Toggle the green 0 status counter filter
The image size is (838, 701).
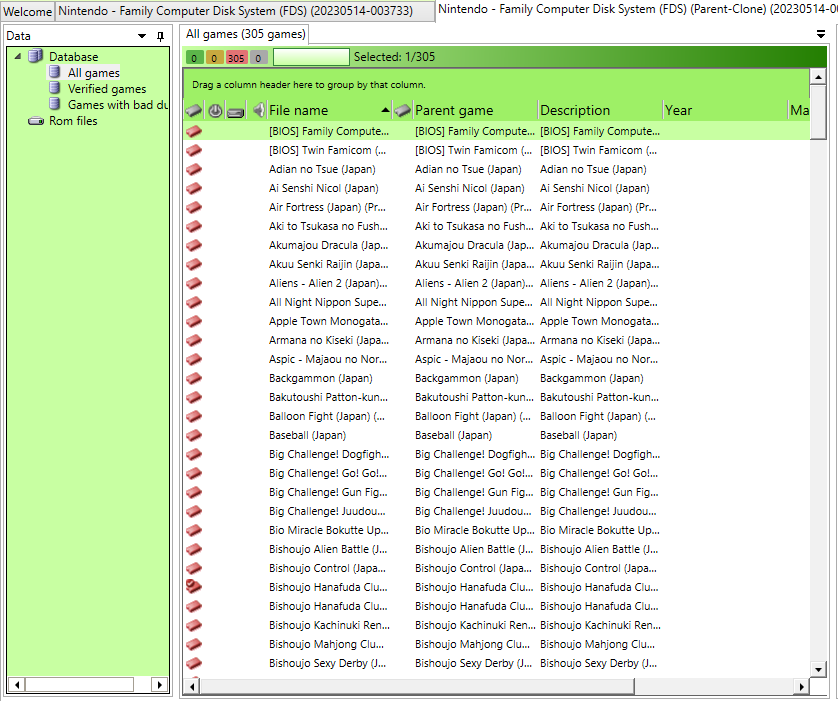194,57
